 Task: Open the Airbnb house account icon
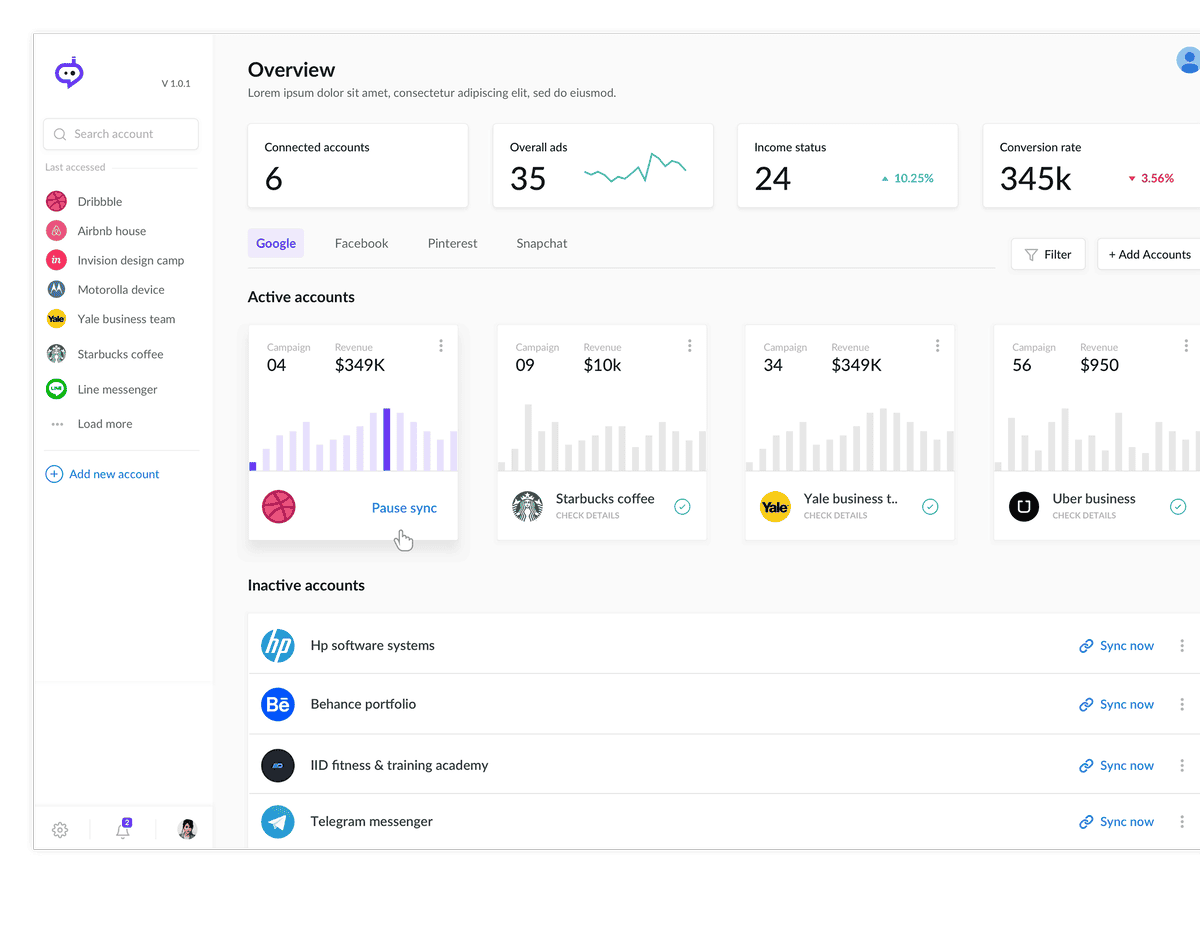(x=56, y=230)
